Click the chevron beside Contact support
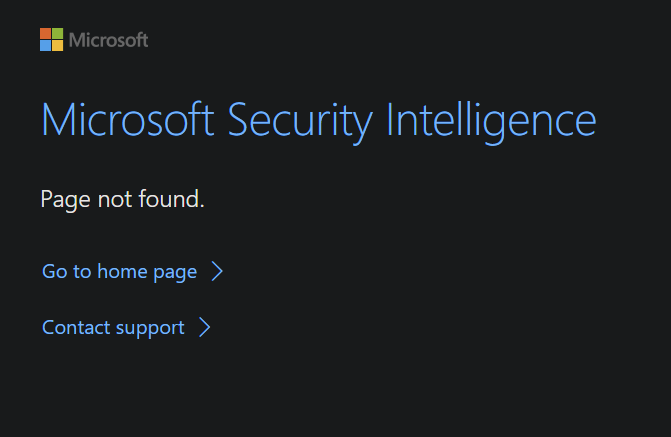This screenshot has height=437, width=671. pyautogui.click(x=205, y=328)
